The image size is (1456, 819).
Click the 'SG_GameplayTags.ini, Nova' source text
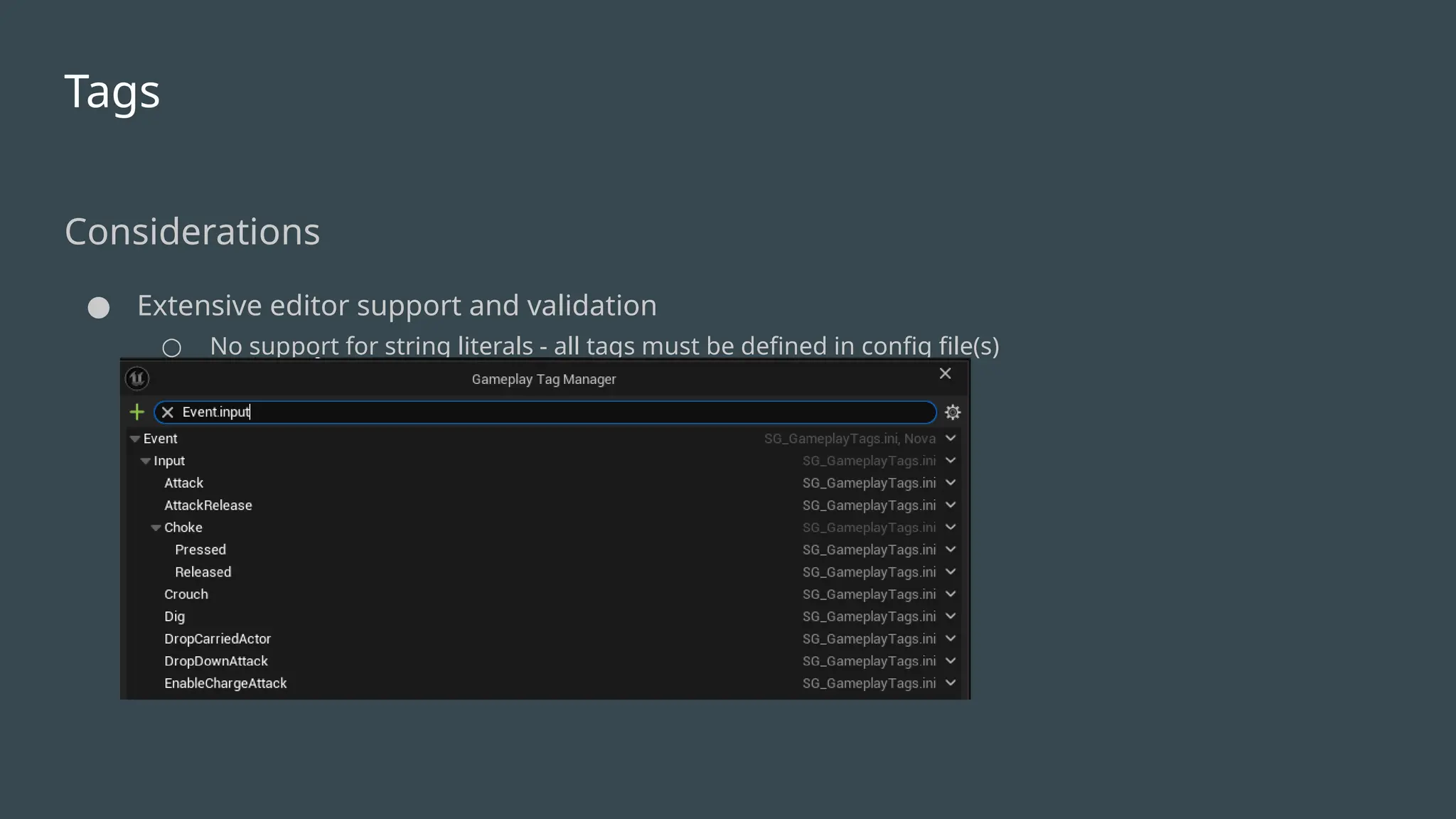(850, 439)
